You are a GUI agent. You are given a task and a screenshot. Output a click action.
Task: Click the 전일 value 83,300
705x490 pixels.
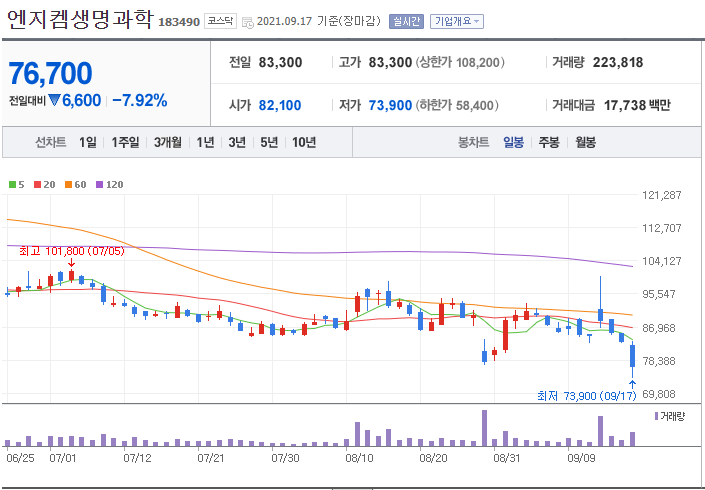[280, 62]
